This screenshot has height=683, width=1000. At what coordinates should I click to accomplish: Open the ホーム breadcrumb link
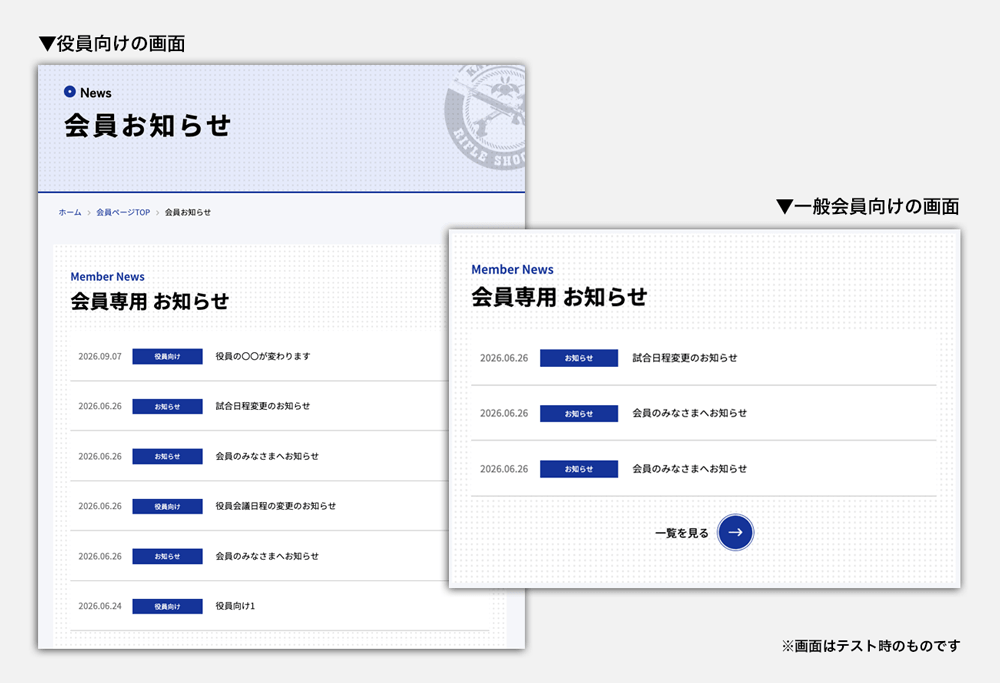(70, 212)
